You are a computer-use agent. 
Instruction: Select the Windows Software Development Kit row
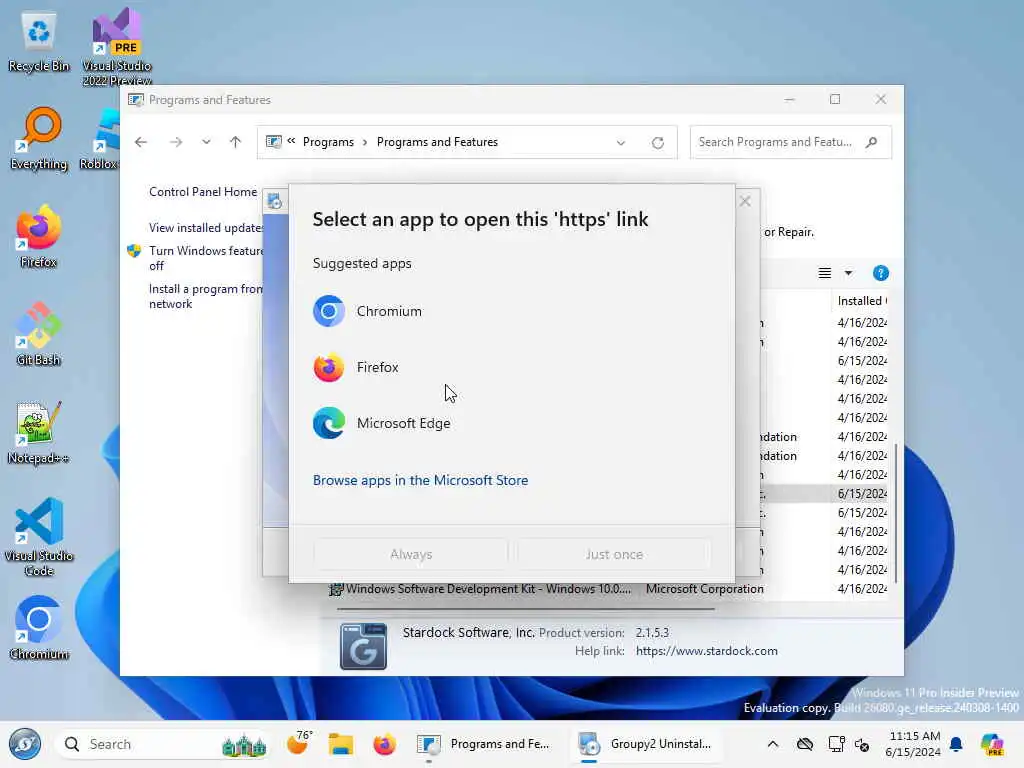[x=607, y=588]
